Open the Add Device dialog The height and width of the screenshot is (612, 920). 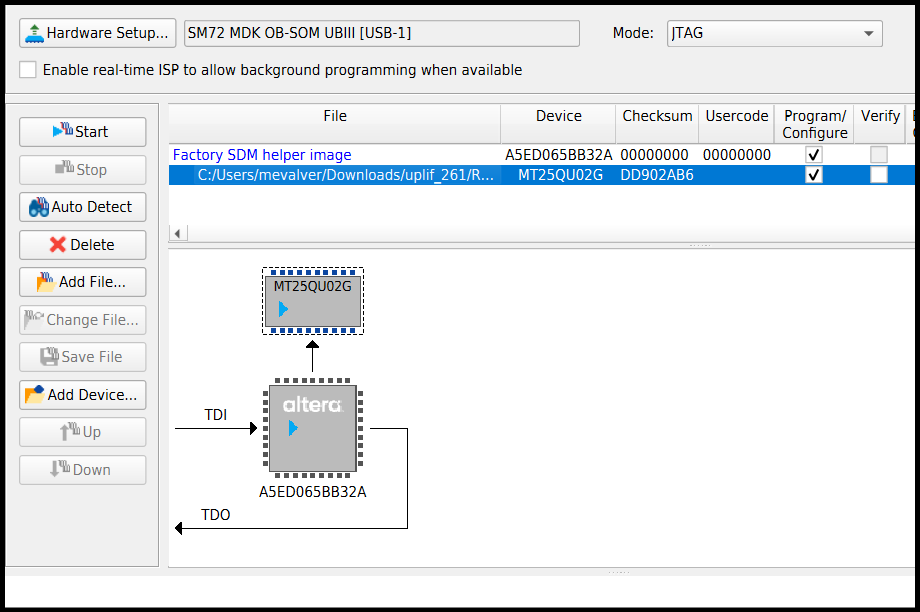point(83,395)
